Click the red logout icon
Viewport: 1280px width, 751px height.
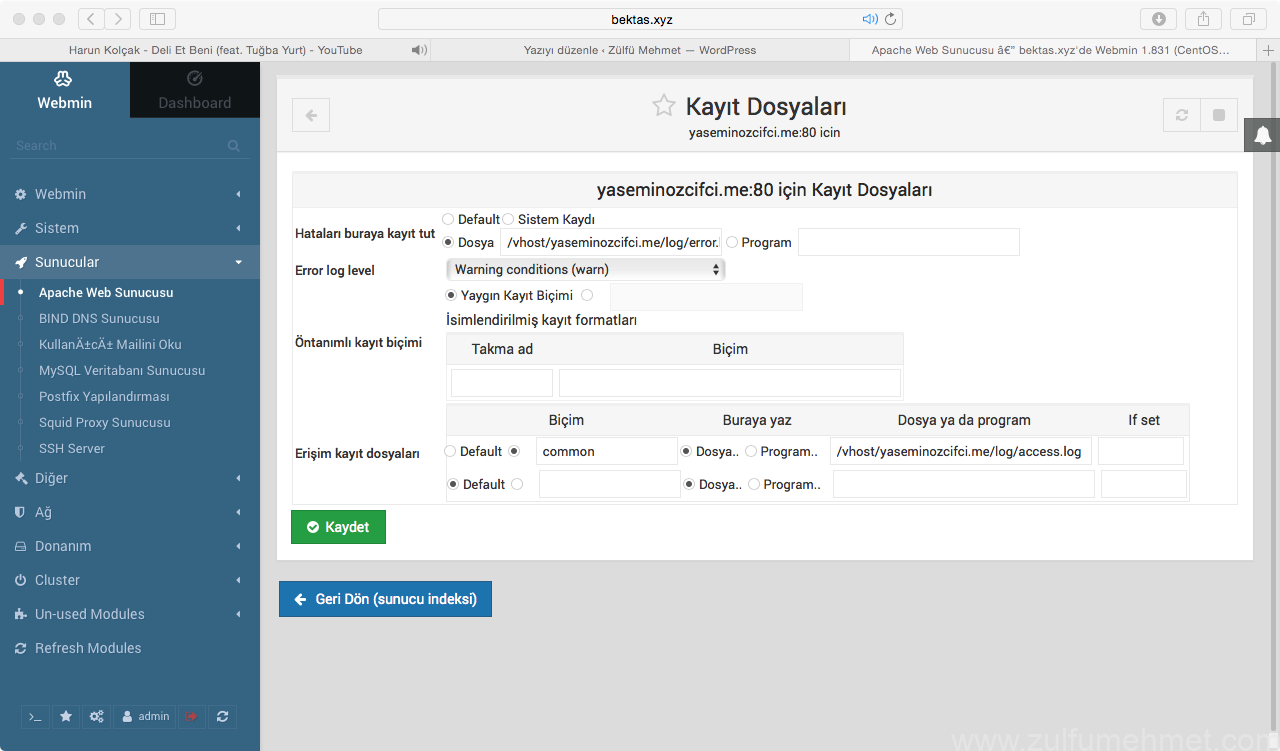click(190, 716)
